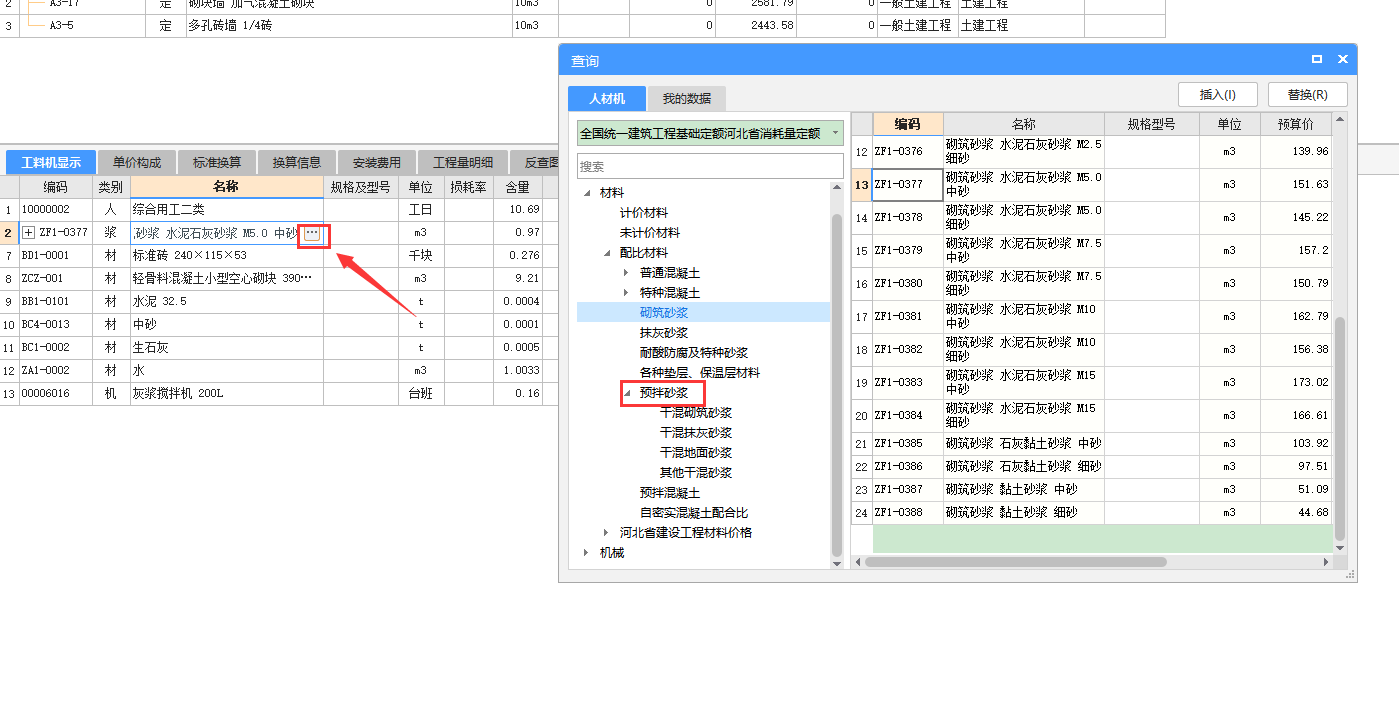Image resolution: width=1399 pixels, height=720 pixels.
Task: Click the ellipsis browse button in name cell
Action: (312, 233)
